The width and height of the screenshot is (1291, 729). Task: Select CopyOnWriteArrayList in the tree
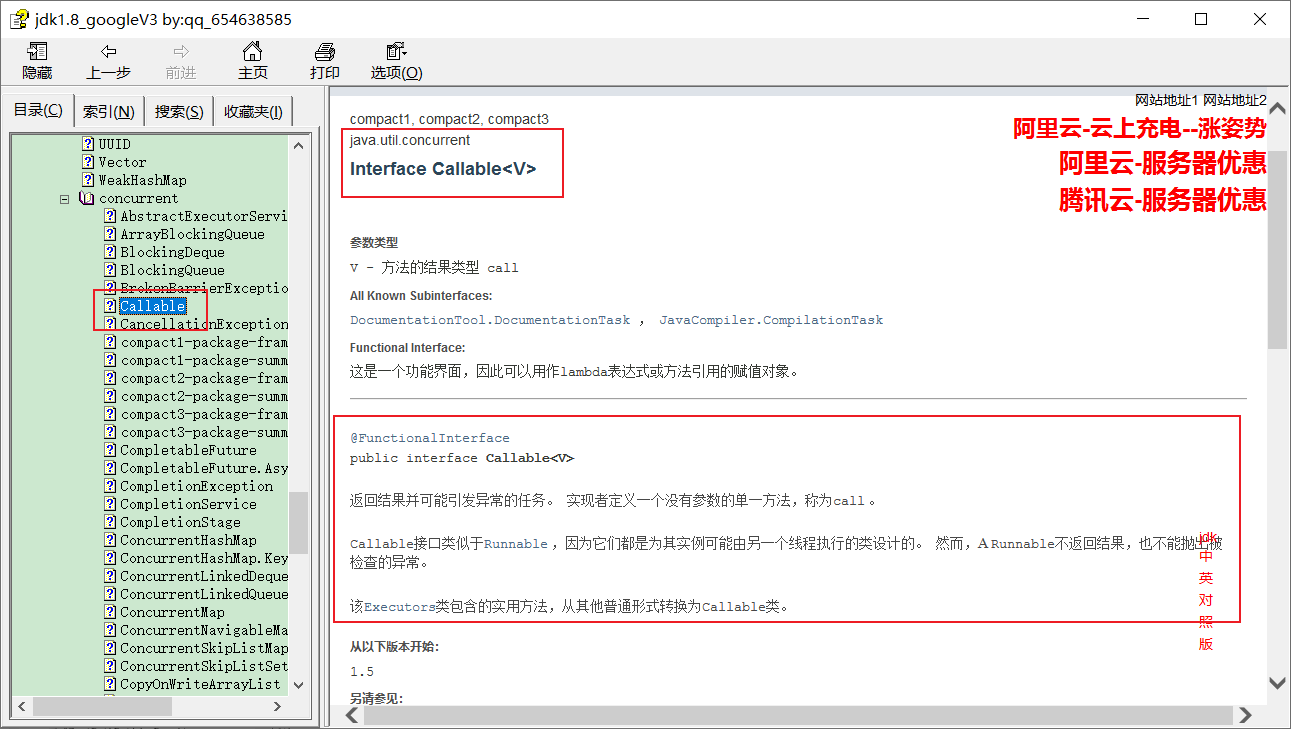pos(200,684)
